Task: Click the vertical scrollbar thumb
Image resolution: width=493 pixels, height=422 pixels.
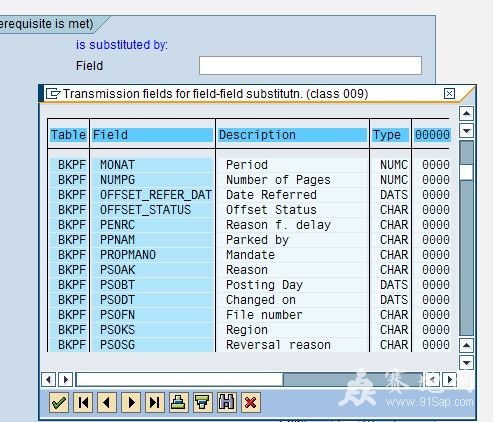Action: coord(466,173)
